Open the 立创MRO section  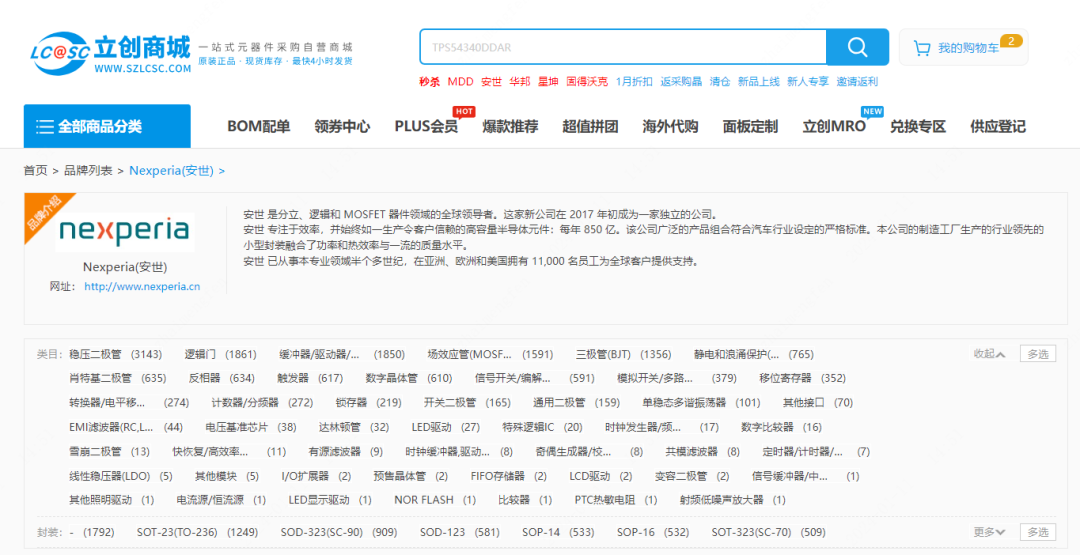click(833, 126)
